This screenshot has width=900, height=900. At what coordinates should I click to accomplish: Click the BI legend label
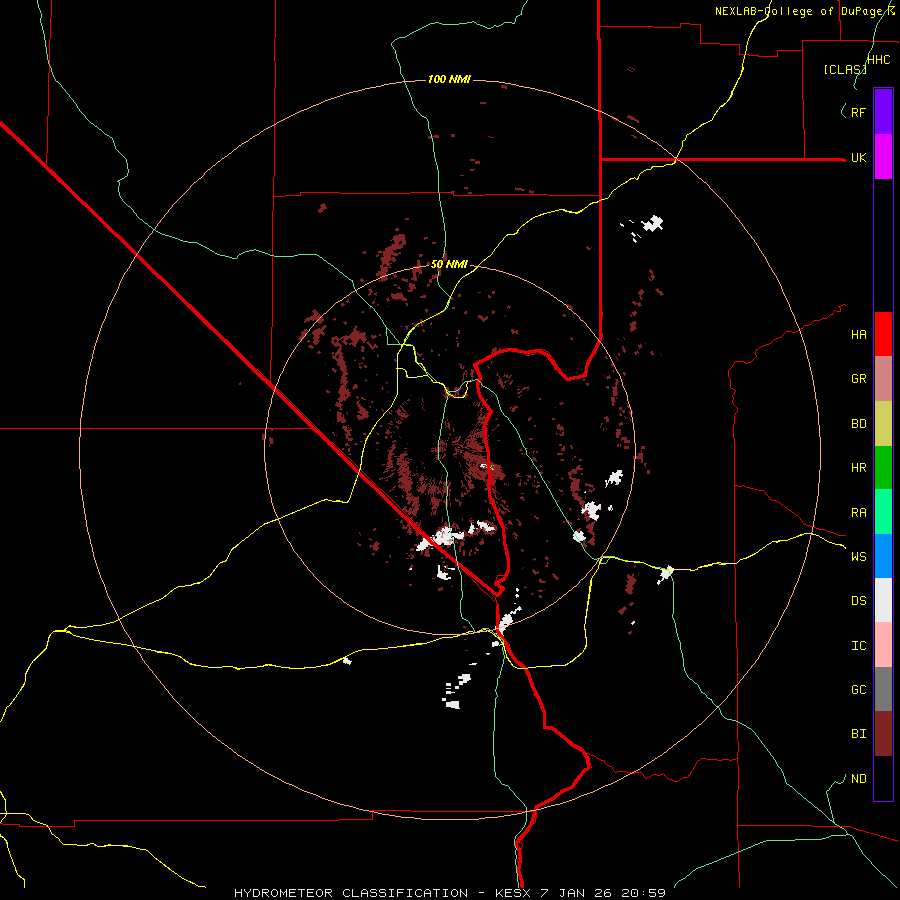point(858,734)
